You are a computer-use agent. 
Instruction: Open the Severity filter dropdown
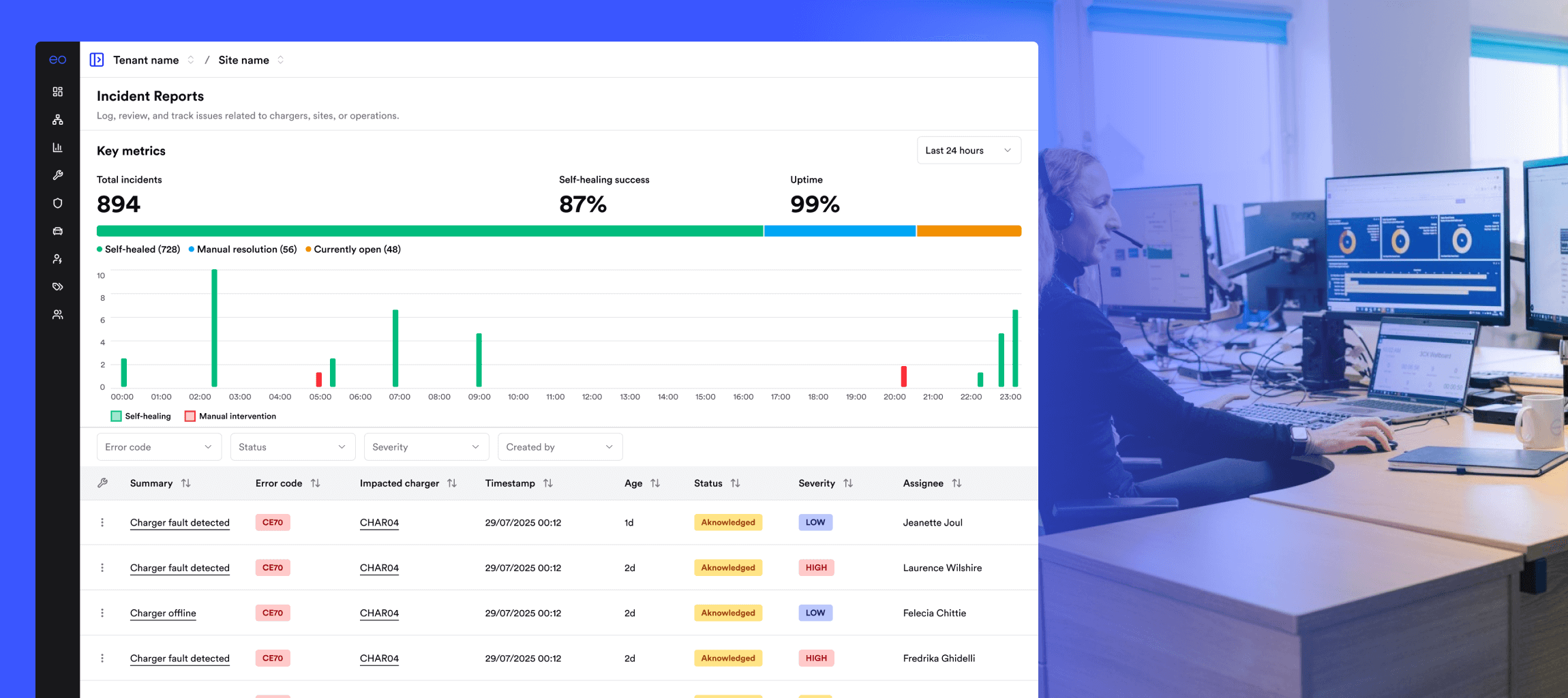(x=426, y=447)
